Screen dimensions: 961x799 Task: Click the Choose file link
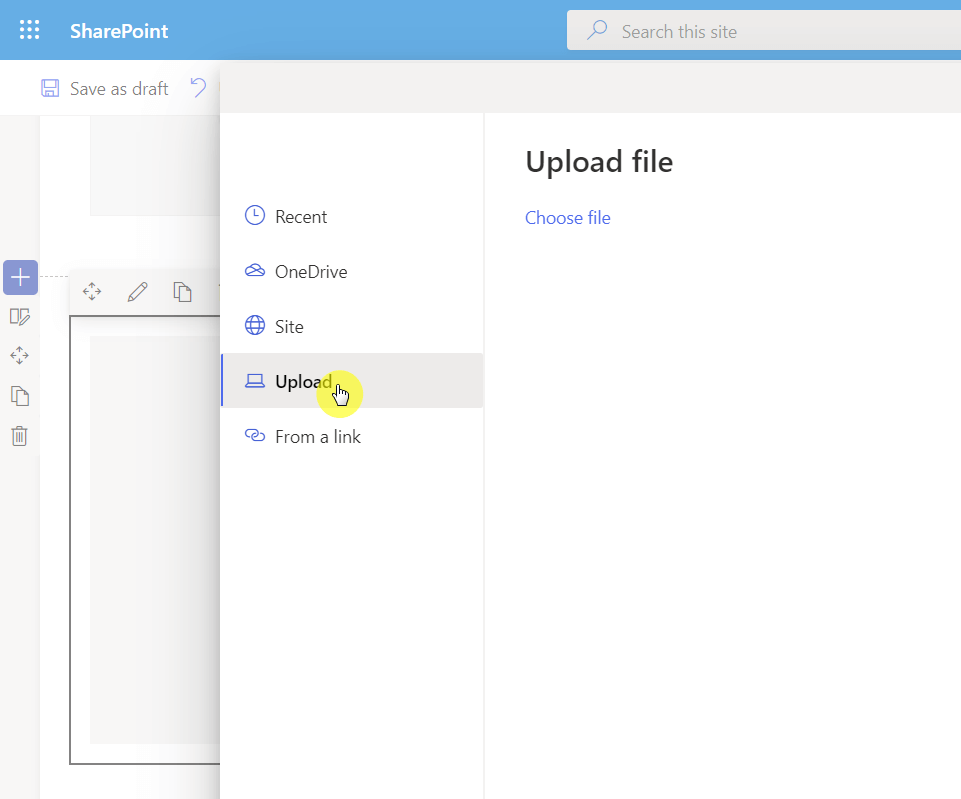[568, 218]
